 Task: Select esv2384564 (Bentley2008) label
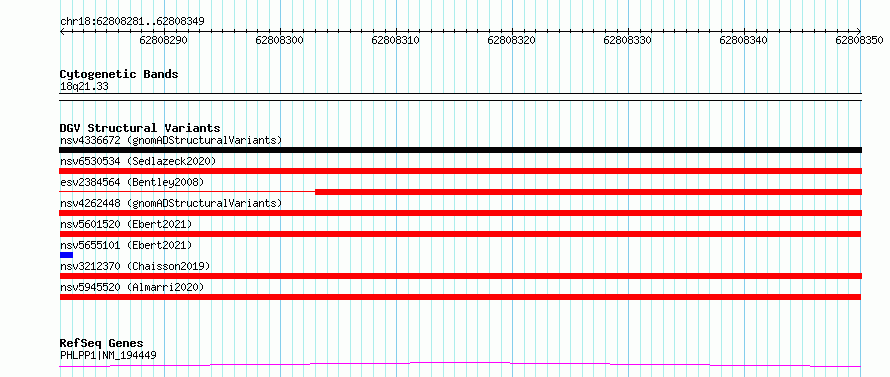(132, 182)
